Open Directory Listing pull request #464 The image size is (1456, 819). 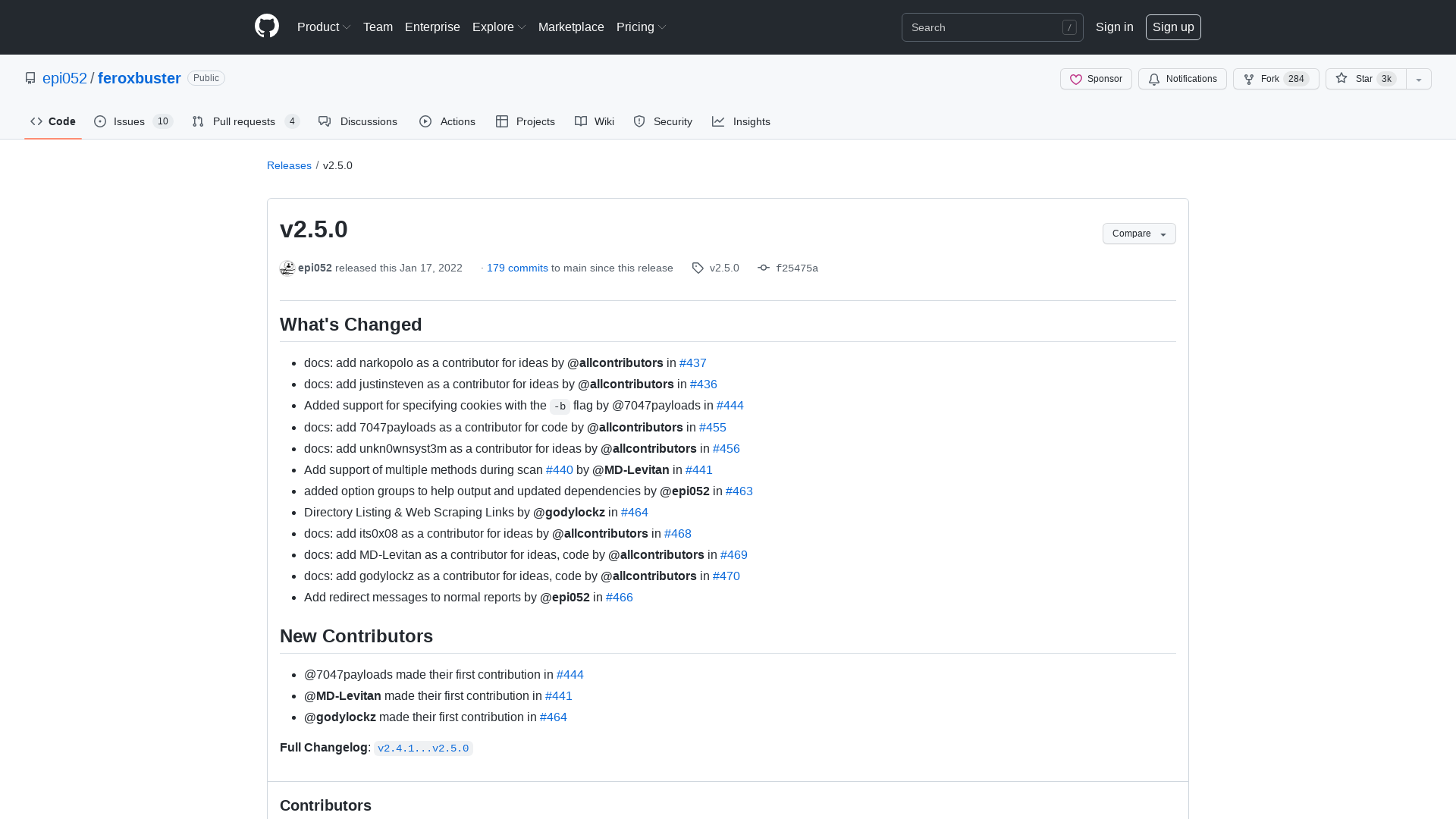[x=635, y=513]
